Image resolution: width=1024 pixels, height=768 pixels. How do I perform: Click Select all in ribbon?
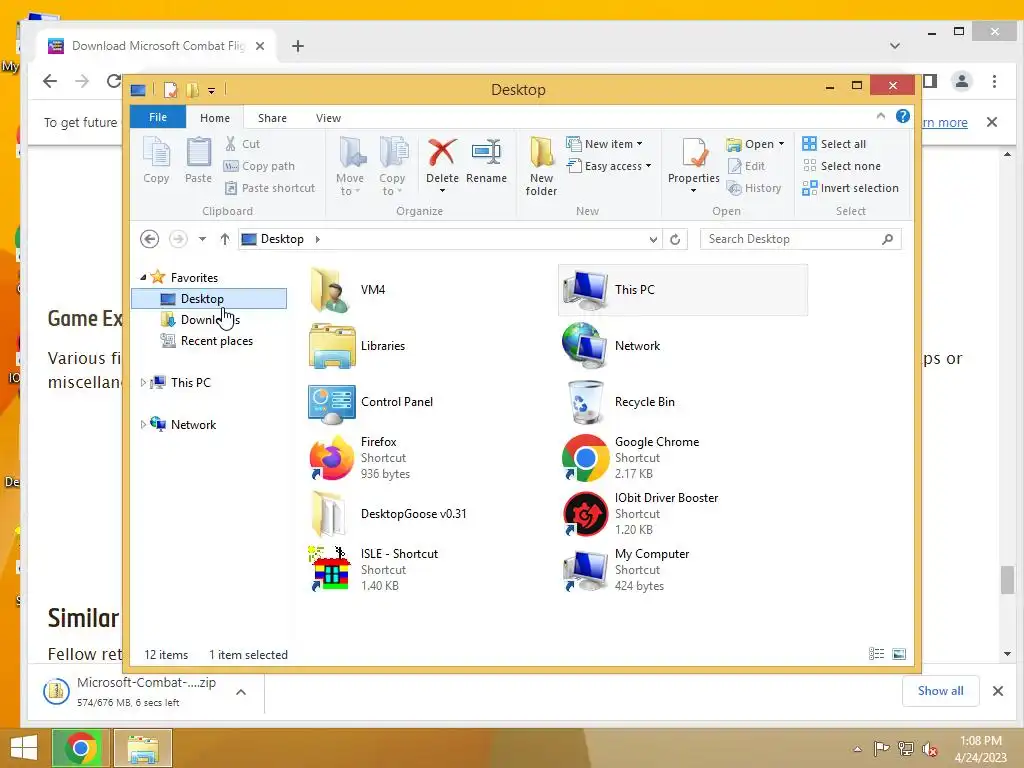[834, 144]
